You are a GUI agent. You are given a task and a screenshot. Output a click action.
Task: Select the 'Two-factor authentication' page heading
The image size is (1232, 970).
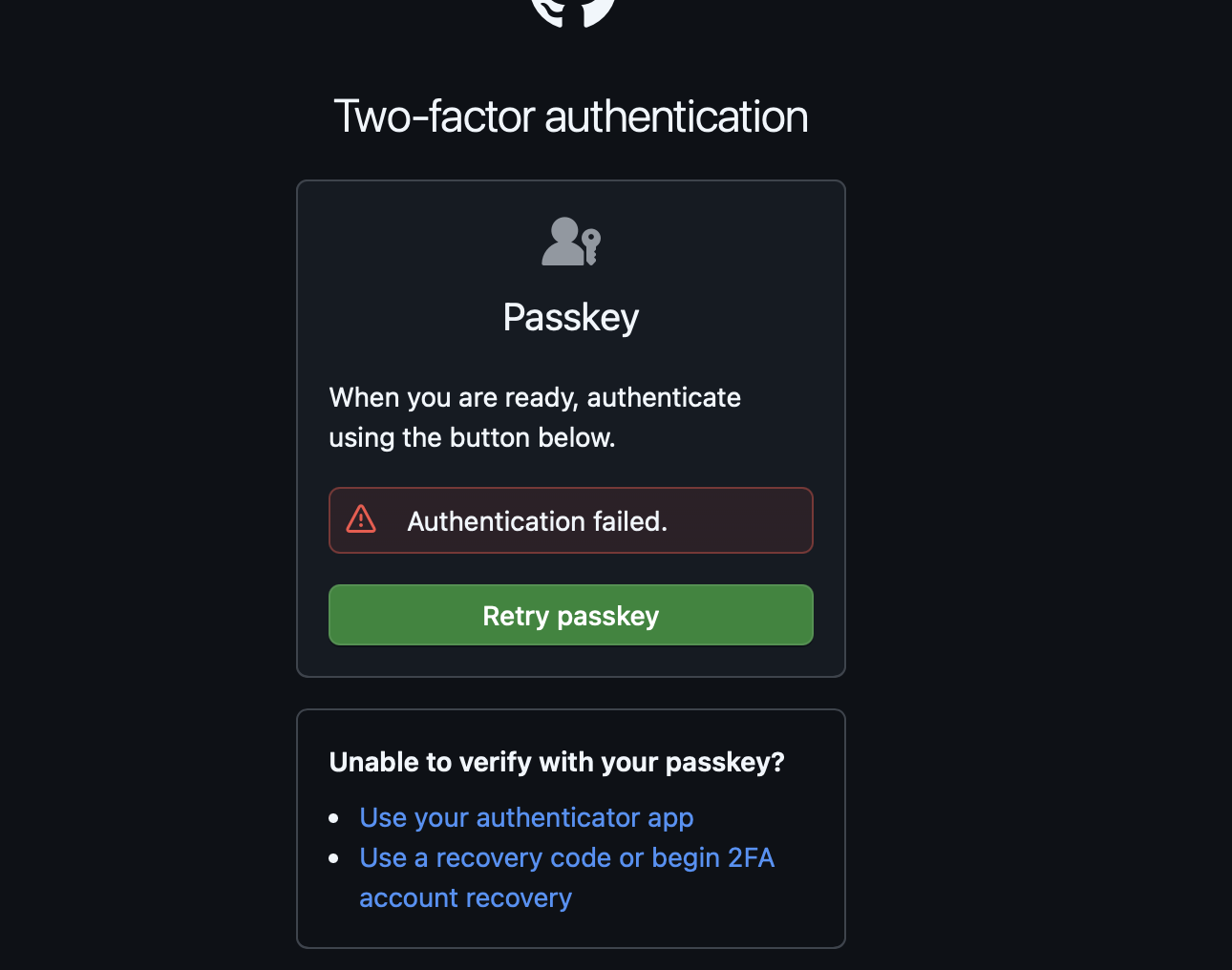tap(570, 116)
